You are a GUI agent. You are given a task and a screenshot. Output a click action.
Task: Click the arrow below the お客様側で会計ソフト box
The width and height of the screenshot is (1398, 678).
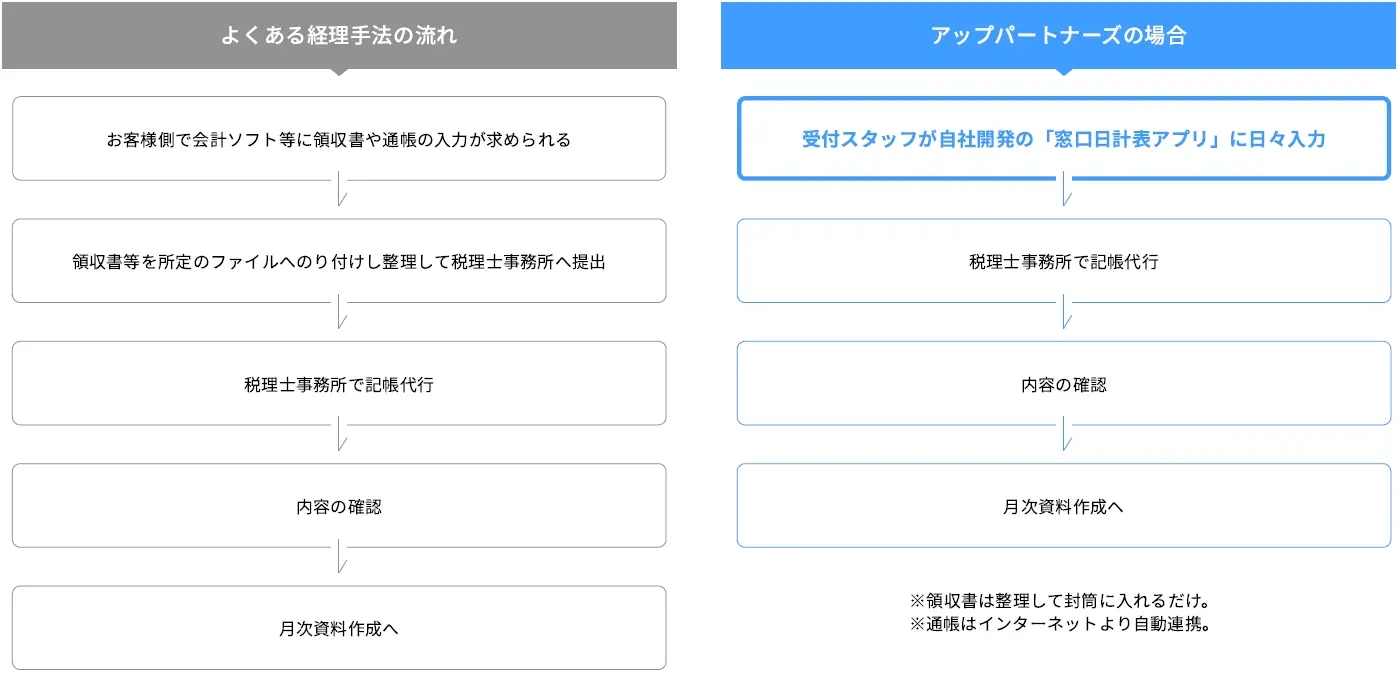point(340,190)
